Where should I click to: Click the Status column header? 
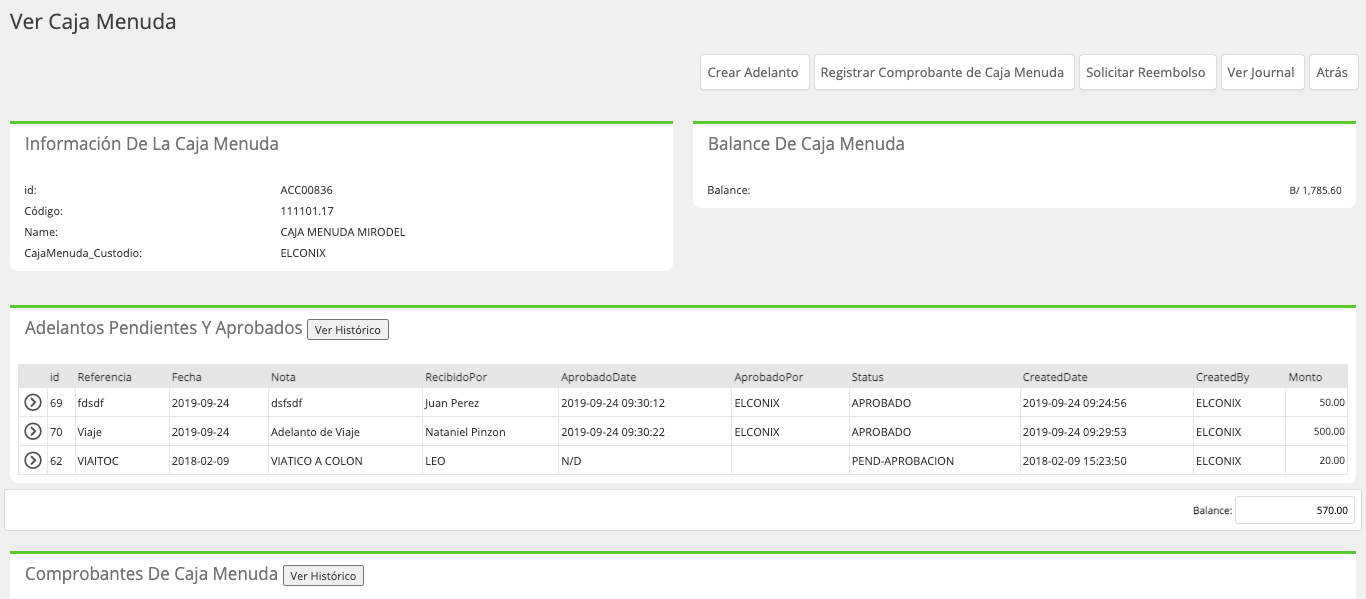[867, 377]
